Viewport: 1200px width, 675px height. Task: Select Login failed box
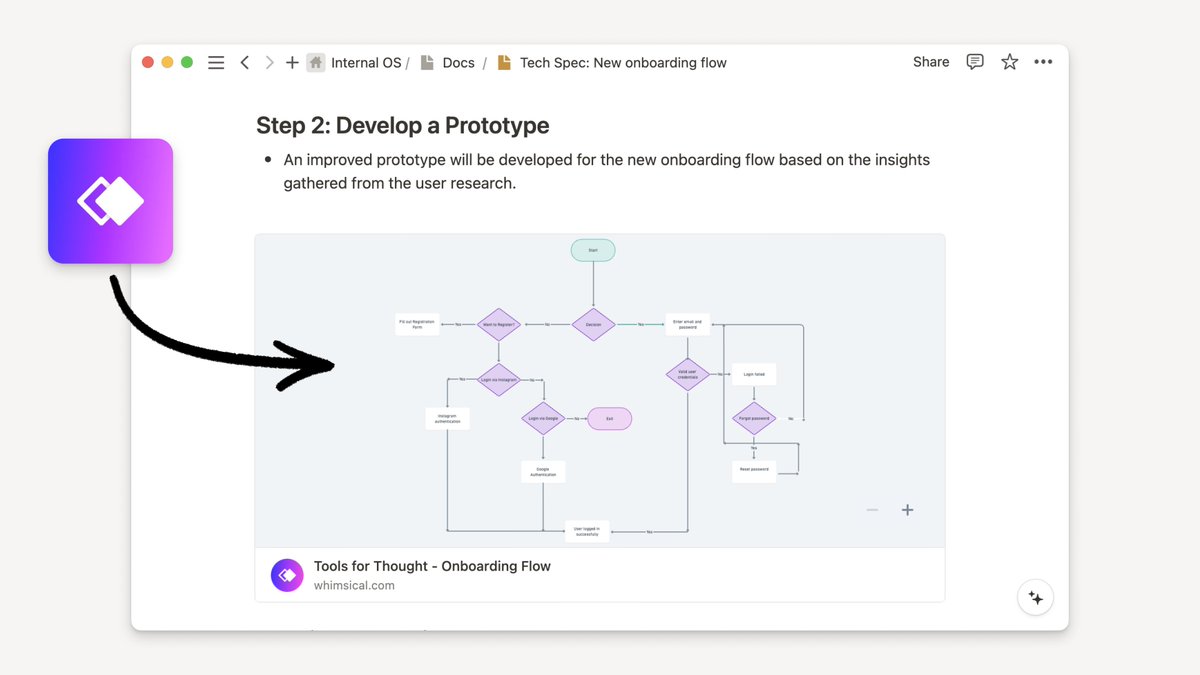pos(754,375)
